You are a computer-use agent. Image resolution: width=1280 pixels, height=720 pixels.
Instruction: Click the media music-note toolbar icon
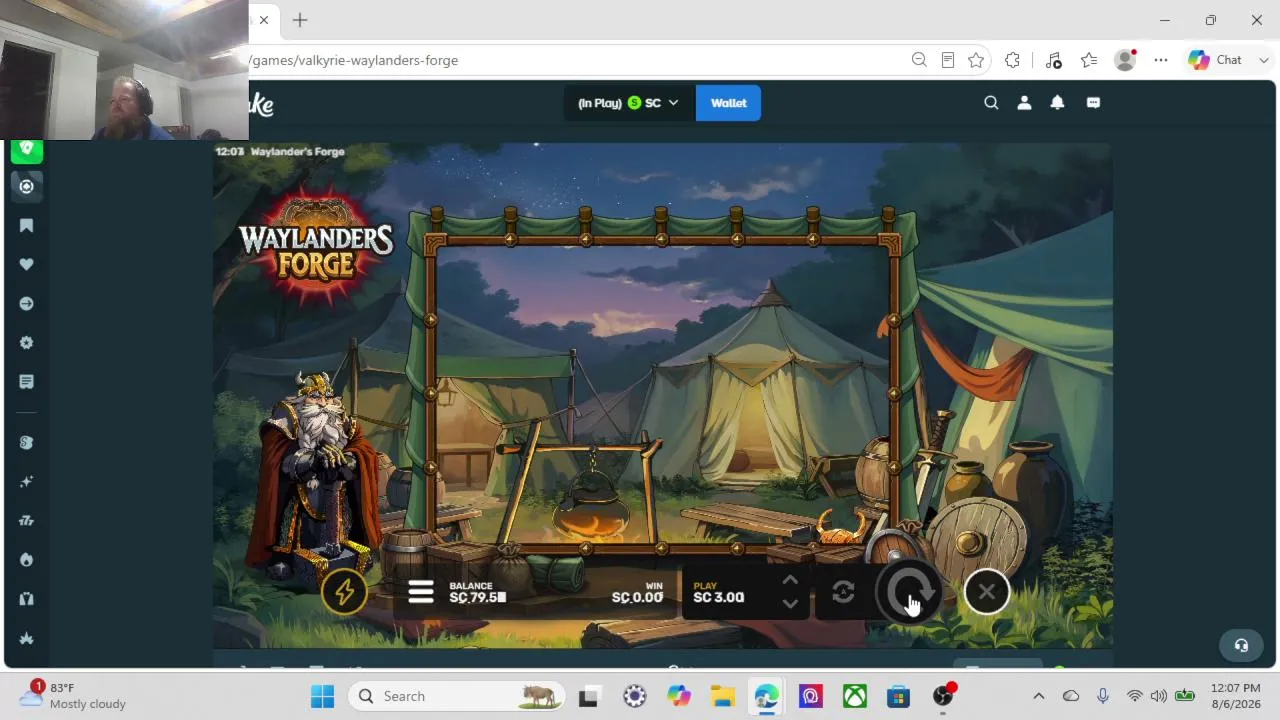[1054, 60]
